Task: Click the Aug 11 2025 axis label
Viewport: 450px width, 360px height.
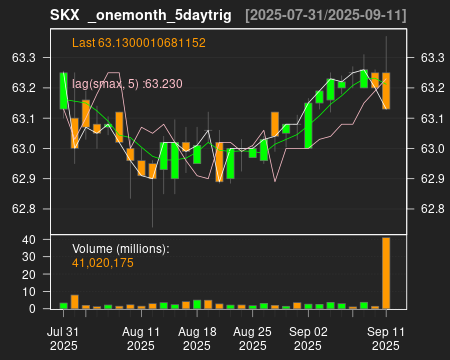Action: (x=141, y=339)
